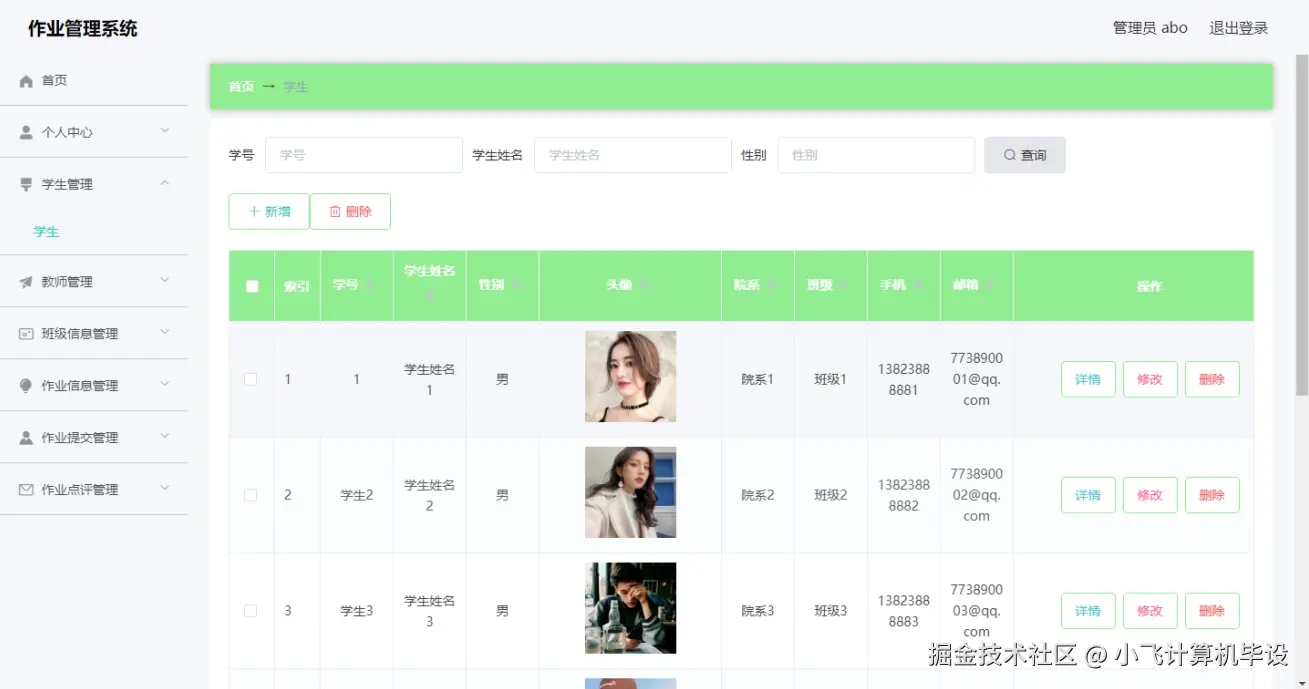Click 修改 for 学生2 row
1309x689 pixels.
click(x=1150, y=495)
